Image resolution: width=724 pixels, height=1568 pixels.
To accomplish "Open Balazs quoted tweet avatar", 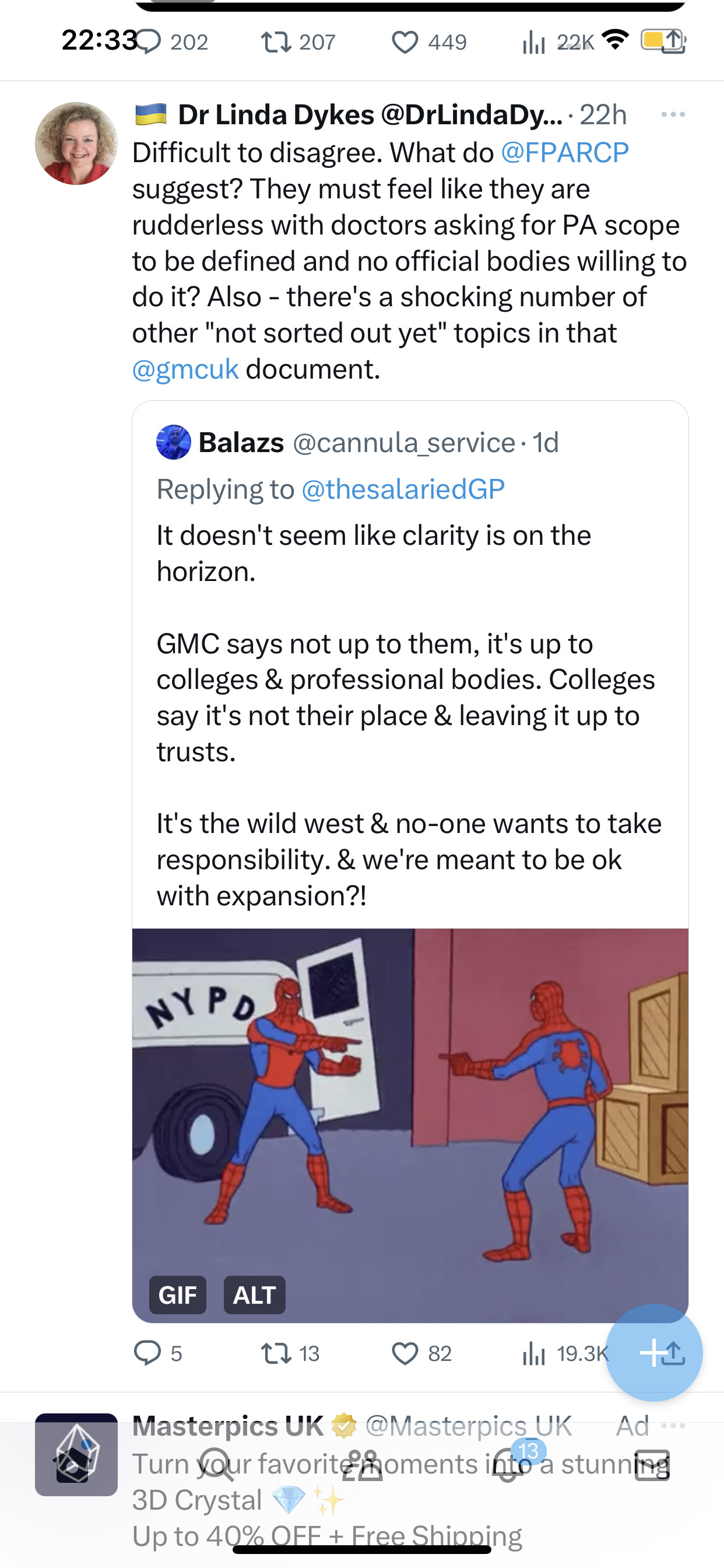I will (x=173, y=442).
